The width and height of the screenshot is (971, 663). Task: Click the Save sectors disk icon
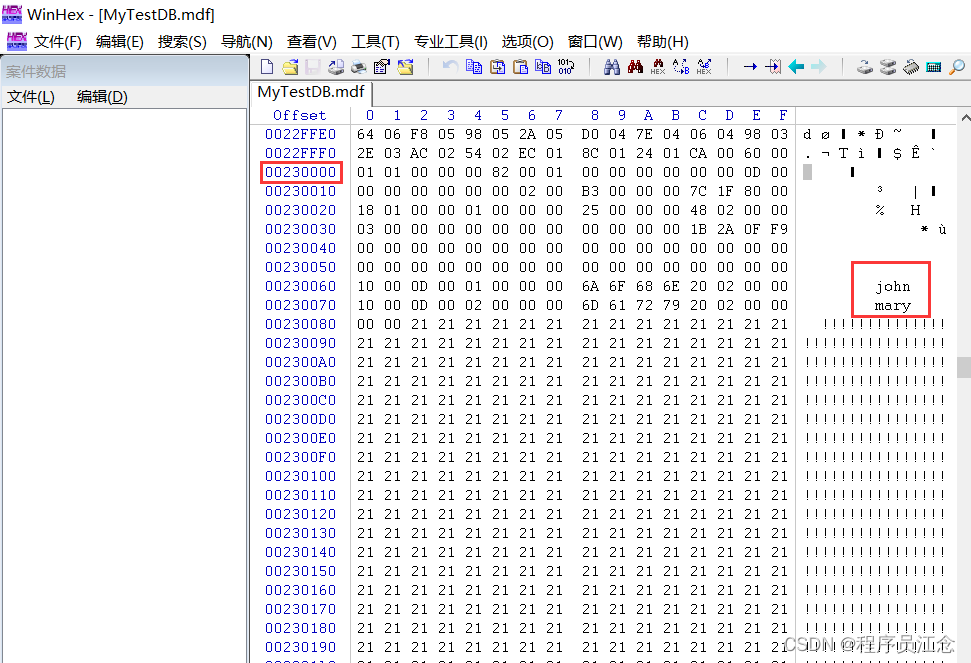313,67
